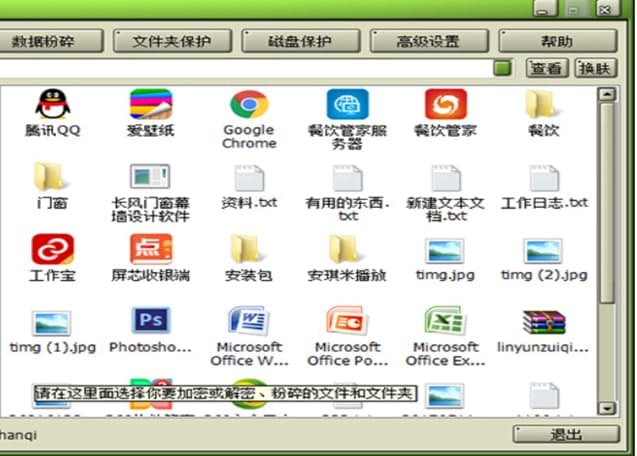This screenshot has width=637, height=456.
Task: Open the 文件夹保护 tab
Action: tap(172, 41)
